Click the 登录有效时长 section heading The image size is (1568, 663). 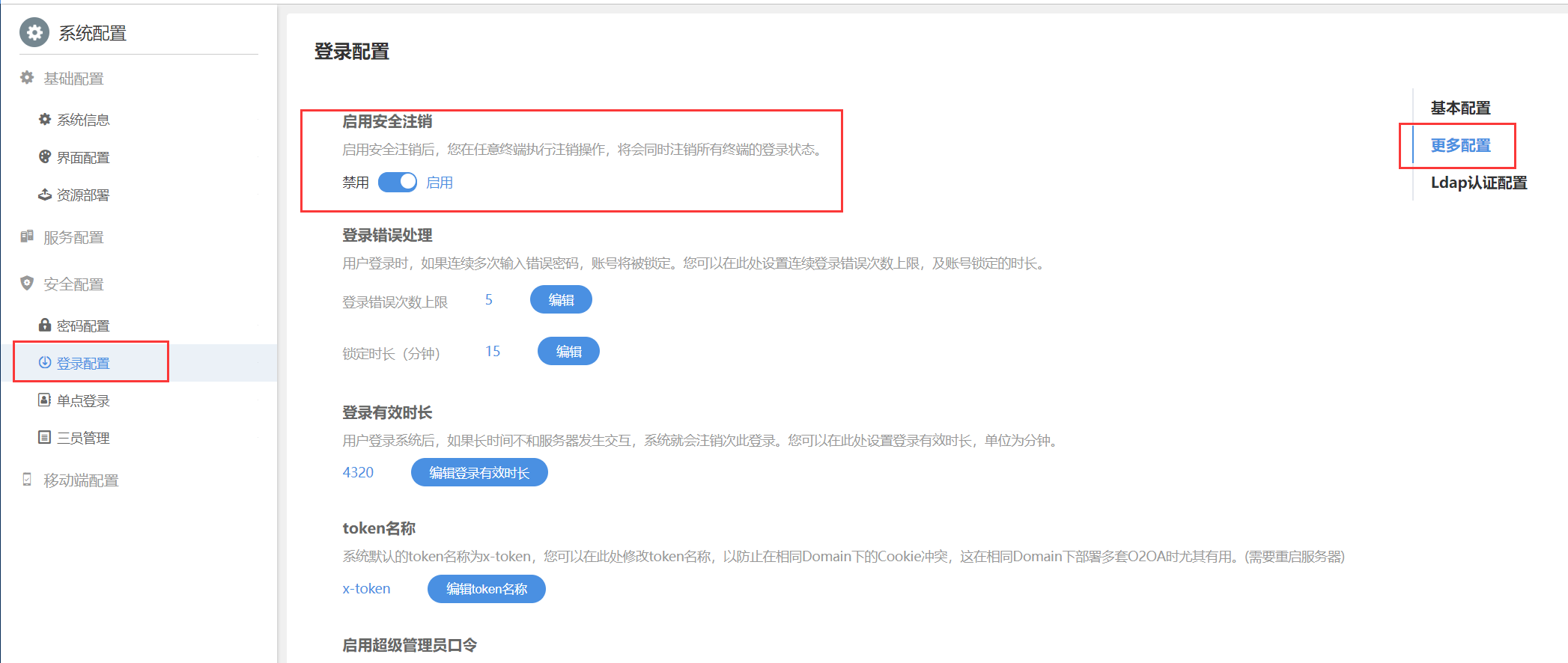(387, 412)
